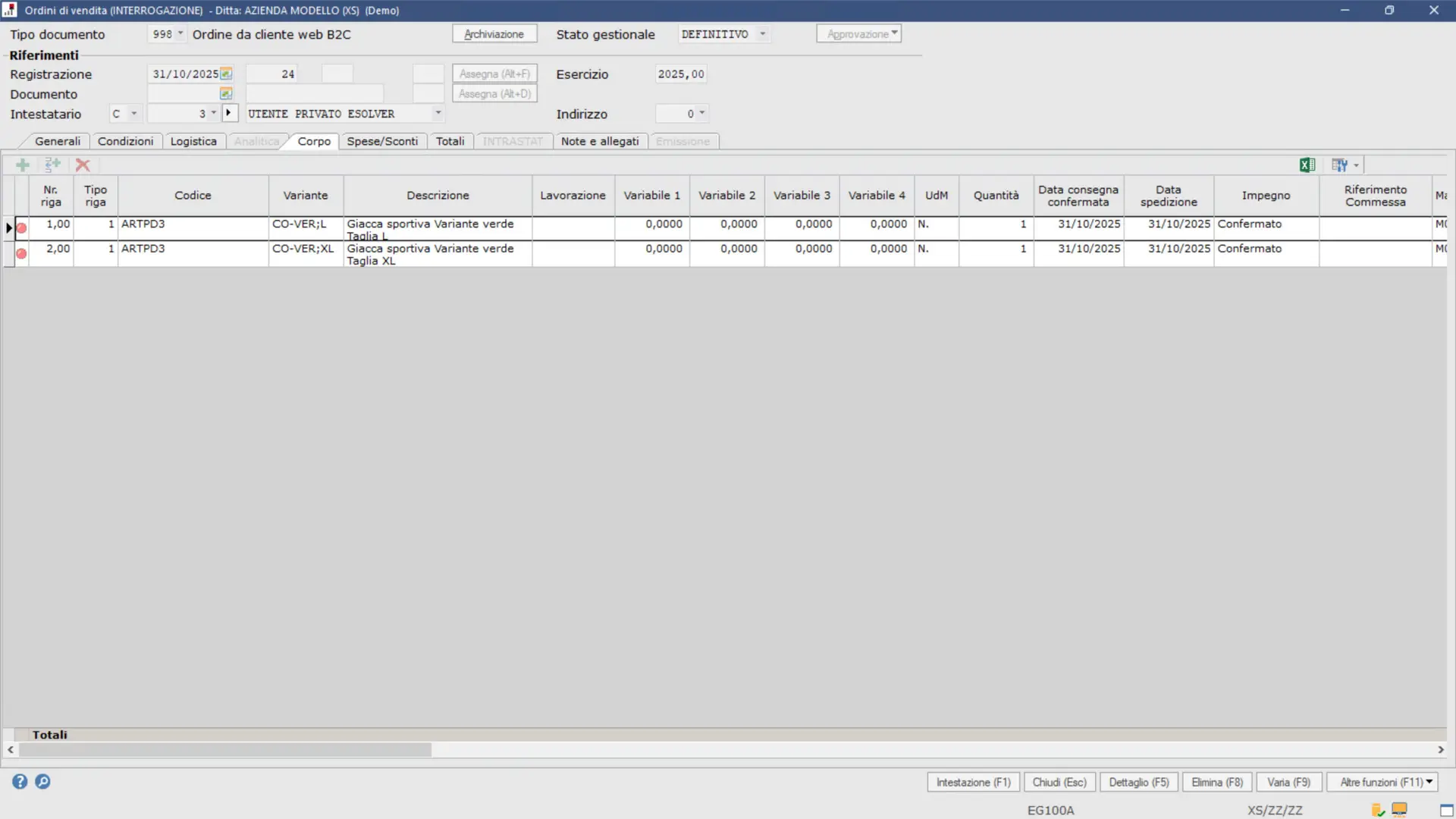Open the Stato gestionale DEFINITIVO dropdown
The width and height of the screenshot is (1456, 819).
763,33
